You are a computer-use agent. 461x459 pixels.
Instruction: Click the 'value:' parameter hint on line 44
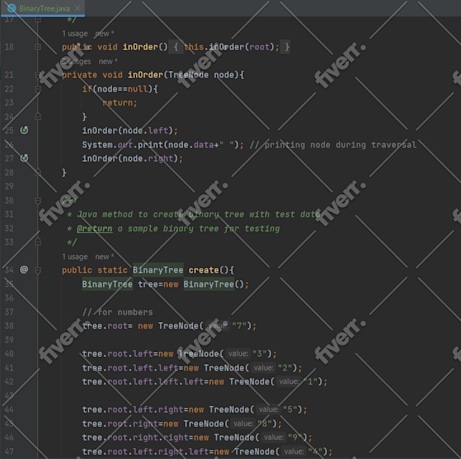(x=268, y=409)
